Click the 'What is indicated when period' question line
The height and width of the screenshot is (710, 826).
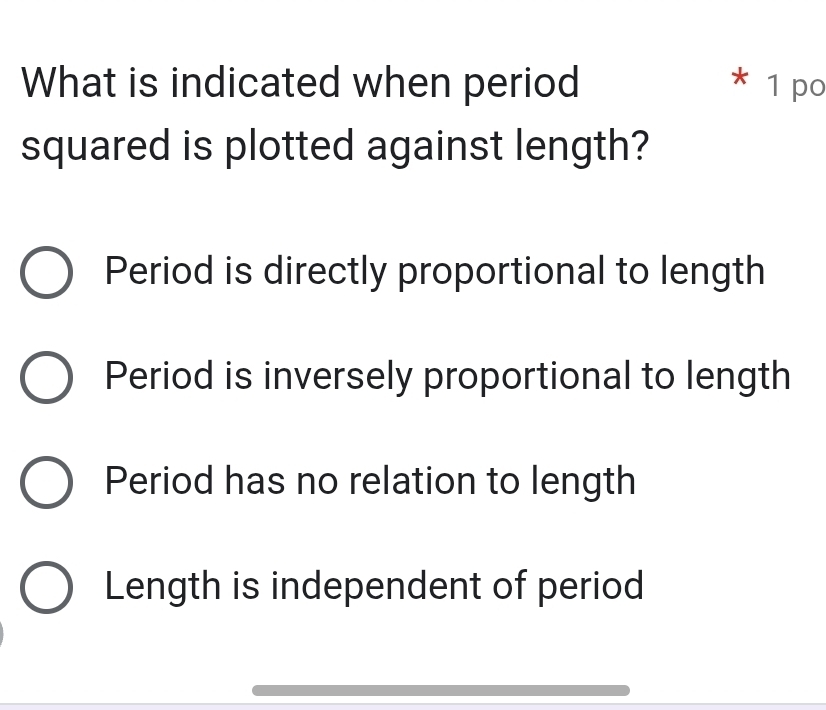[x=300, y=83]
